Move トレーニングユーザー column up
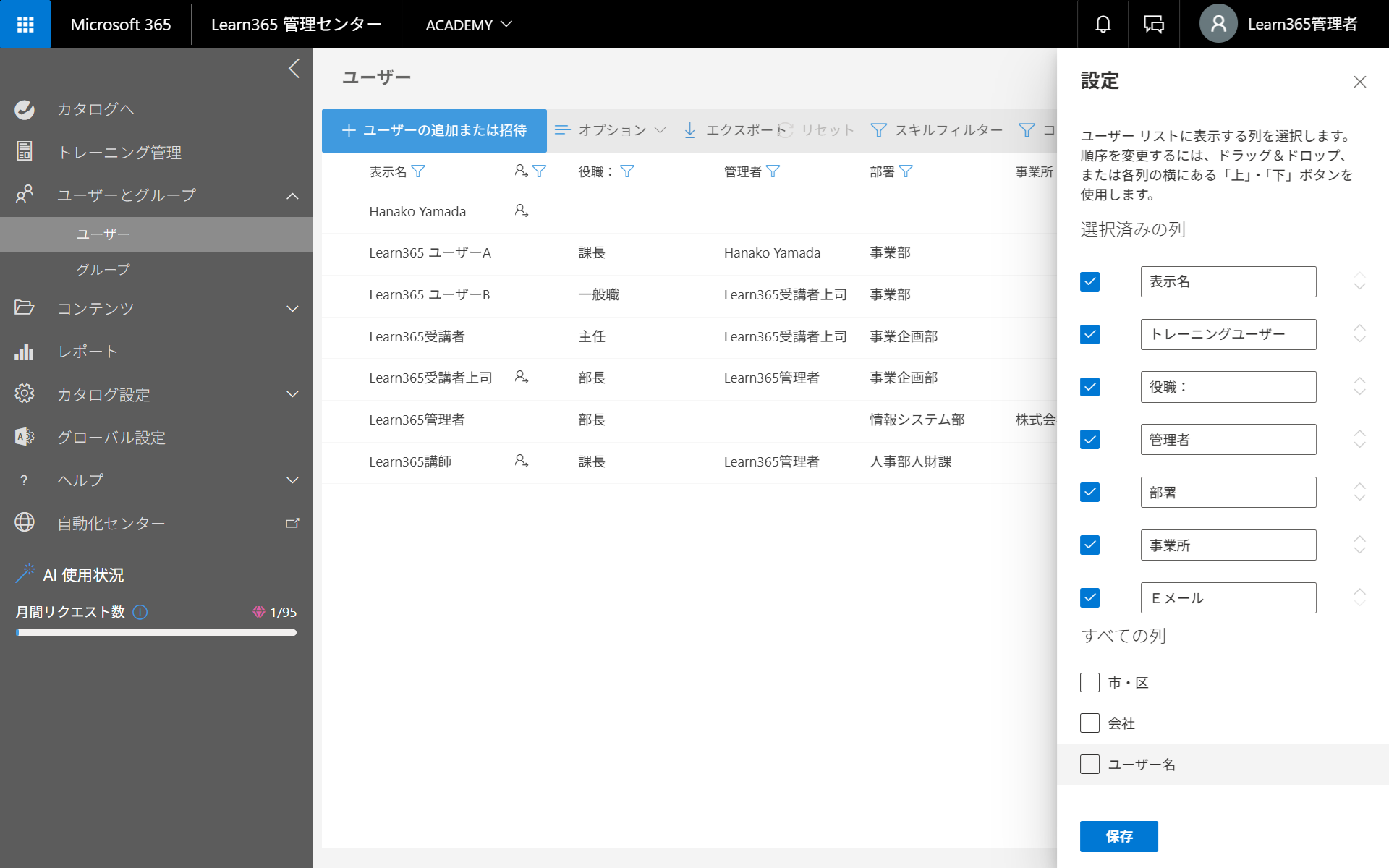1389x868 pixels. coord(1360,328)
